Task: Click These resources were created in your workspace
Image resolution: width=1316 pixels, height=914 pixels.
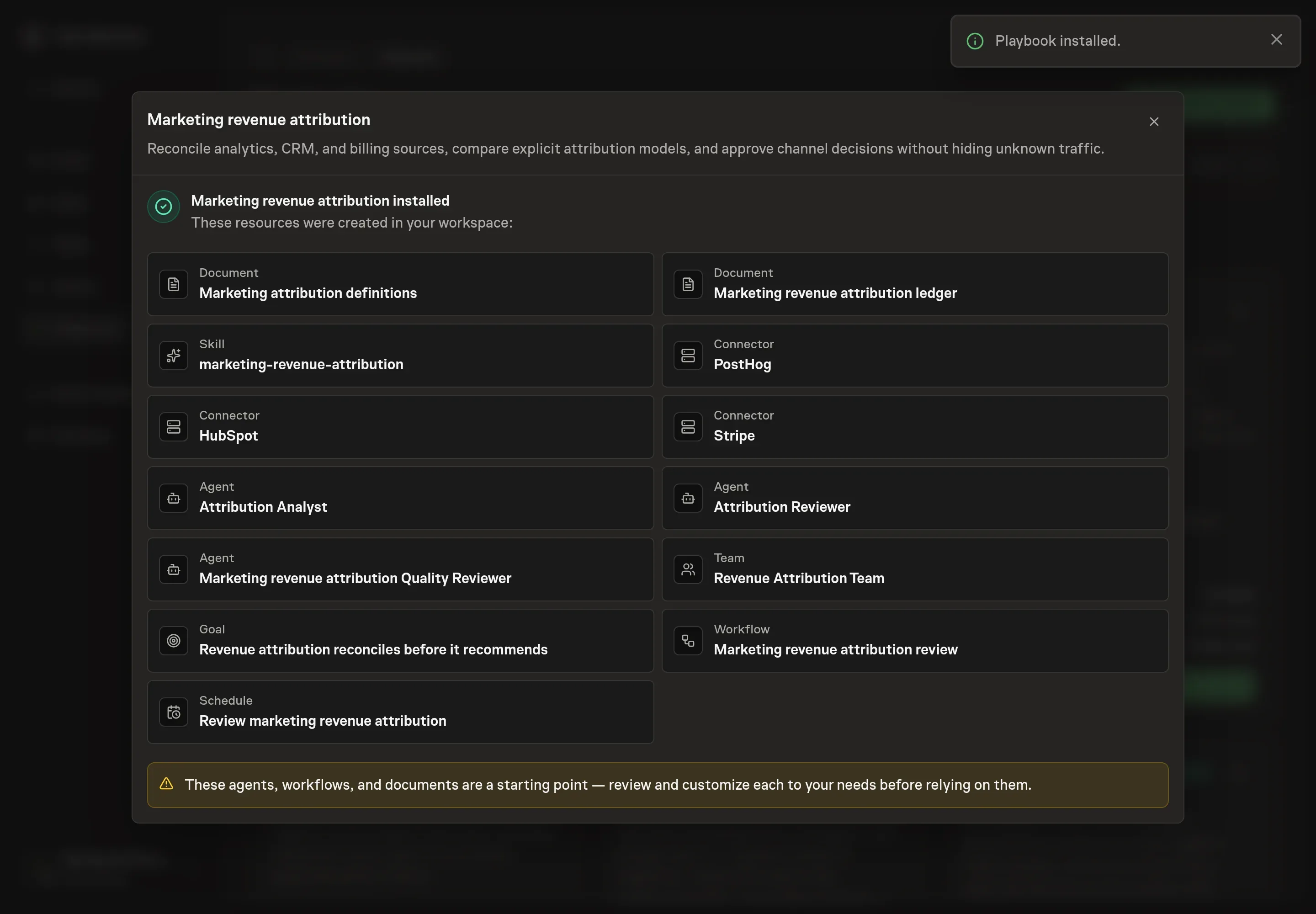Action: pyautogui.click(x=352, y=222)
